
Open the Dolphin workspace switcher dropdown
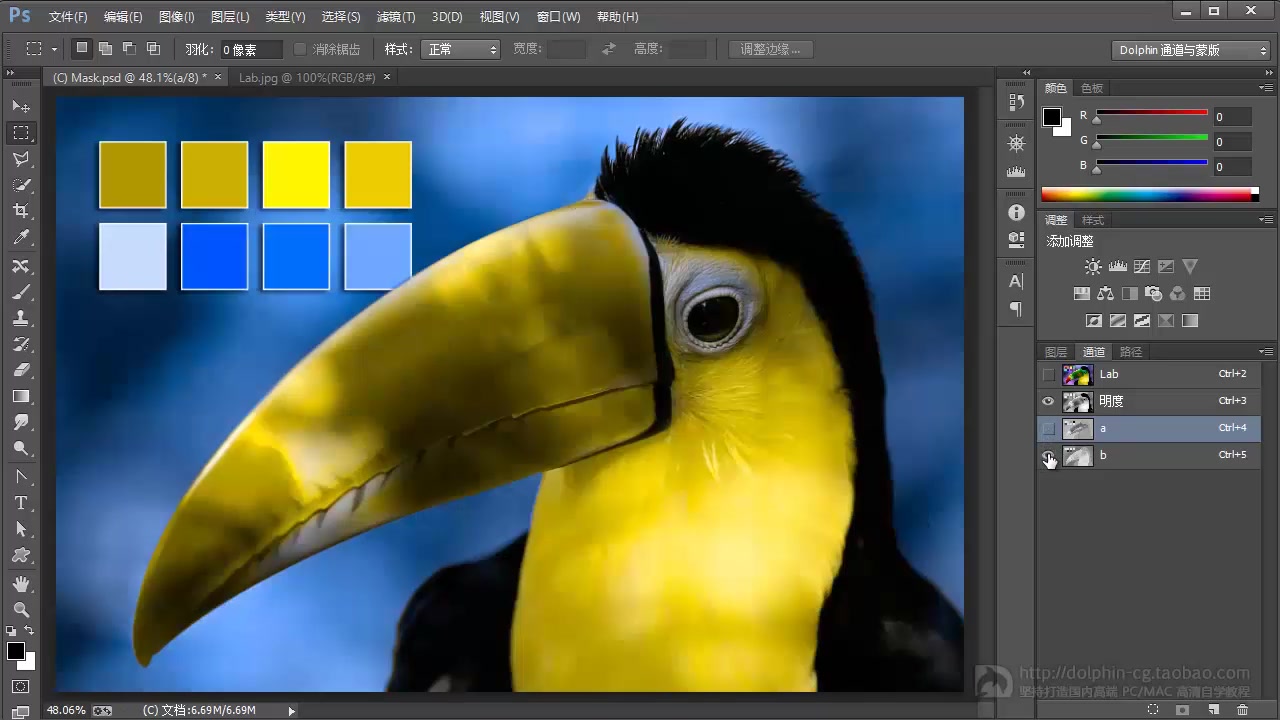coord(1191,50)
